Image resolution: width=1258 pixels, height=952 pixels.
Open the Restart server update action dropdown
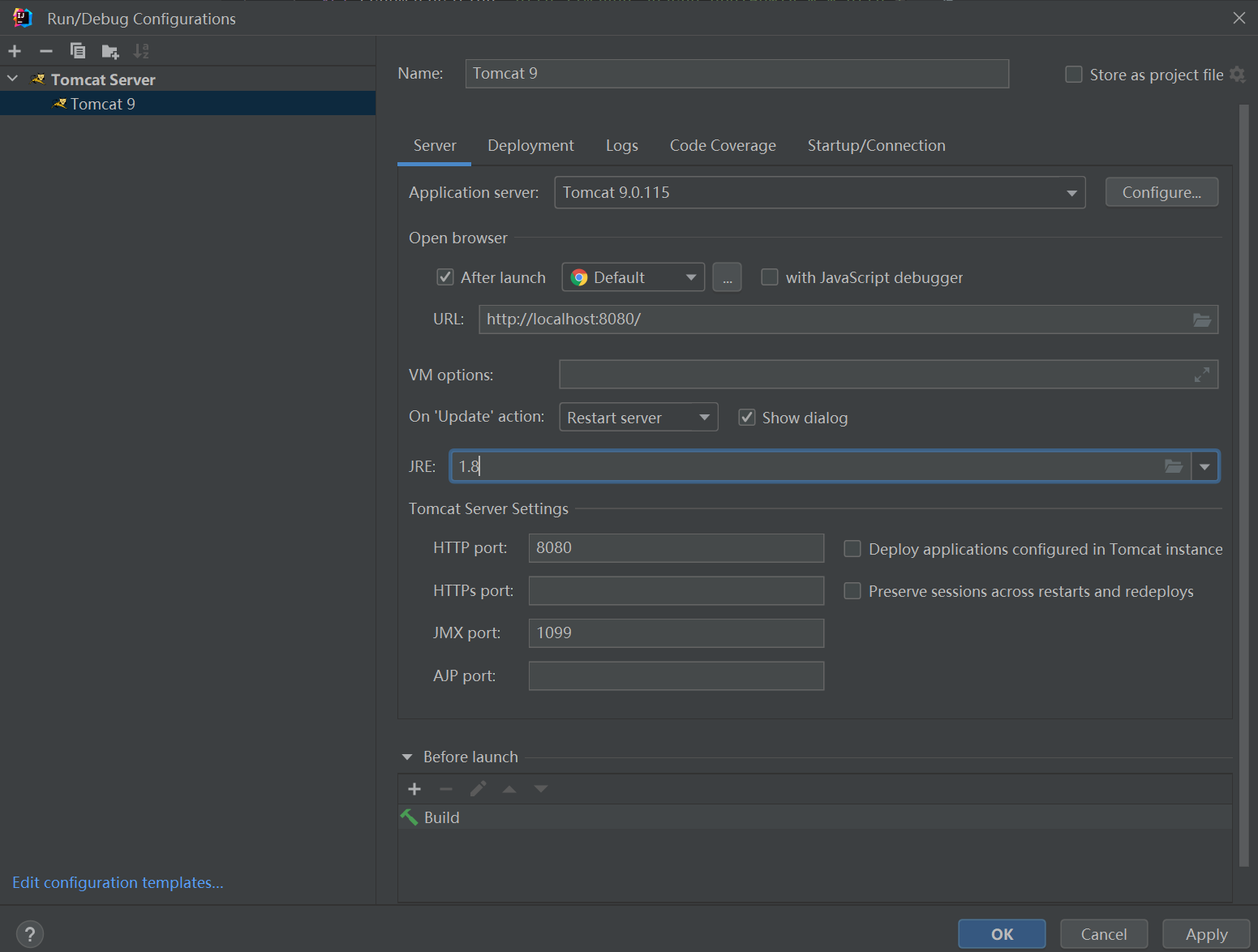pyautogui.click(x=639, y=418)
